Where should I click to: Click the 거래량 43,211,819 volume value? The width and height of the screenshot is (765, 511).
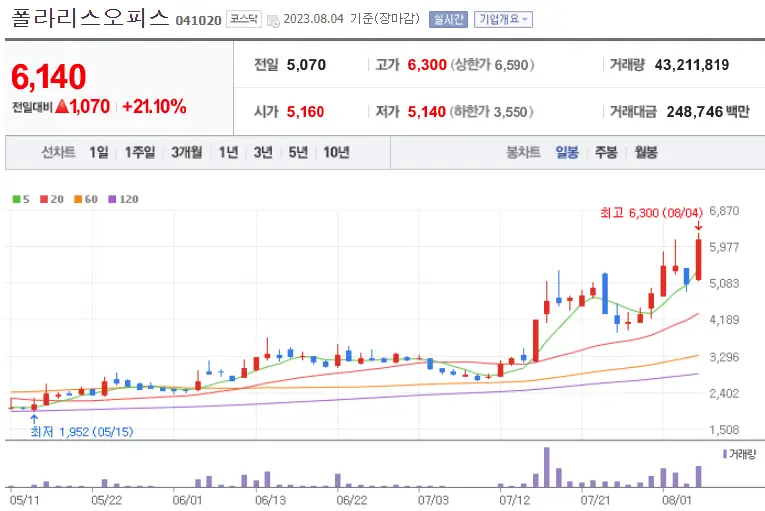point(692,65)
